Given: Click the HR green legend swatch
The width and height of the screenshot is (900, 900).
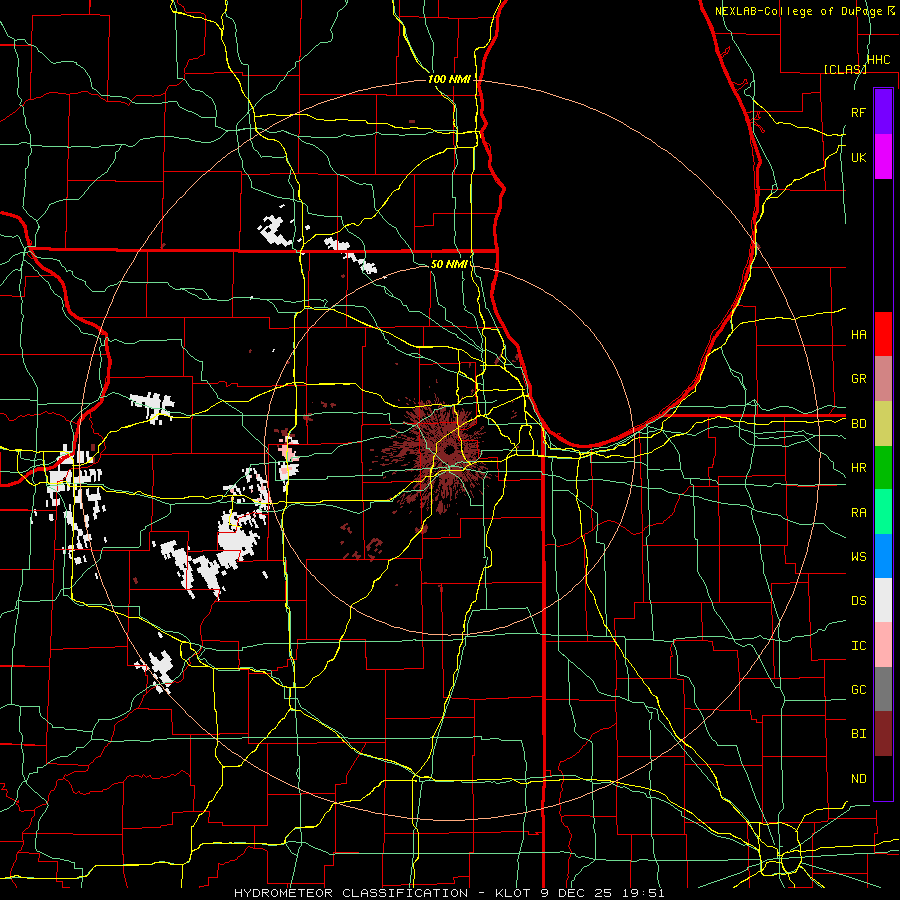Looking at the screenshot, I should click(883, 467).
